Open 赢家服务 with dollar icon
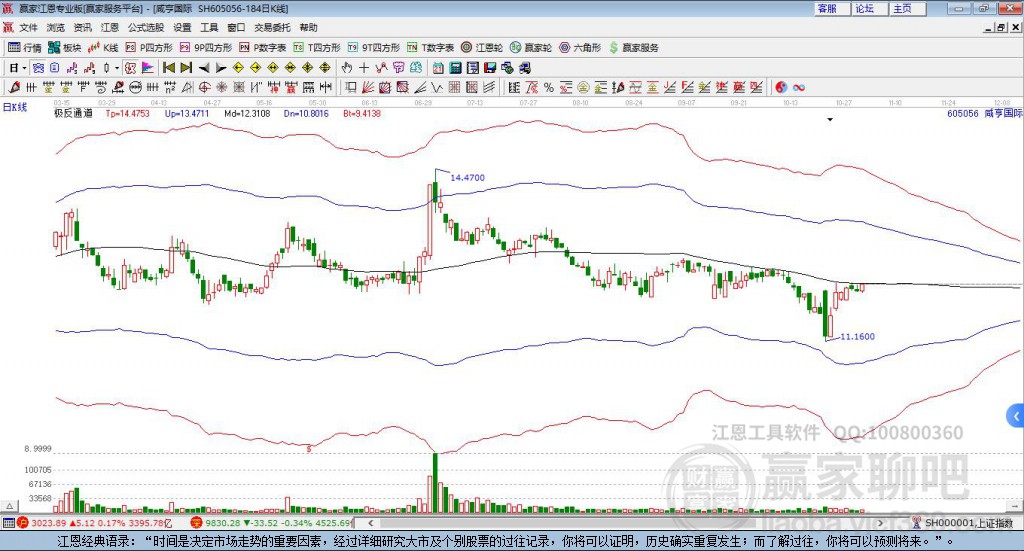 point(633,48)
